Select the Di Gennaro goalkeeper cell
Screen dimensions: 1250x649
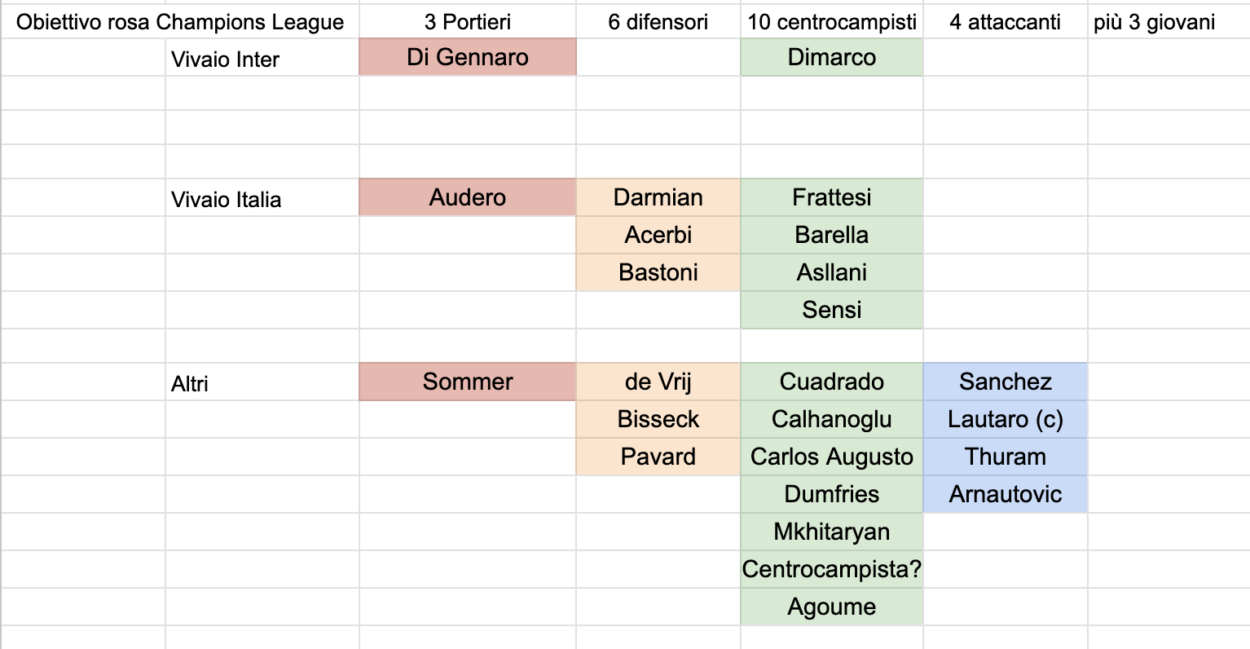(x=467, y=57)
